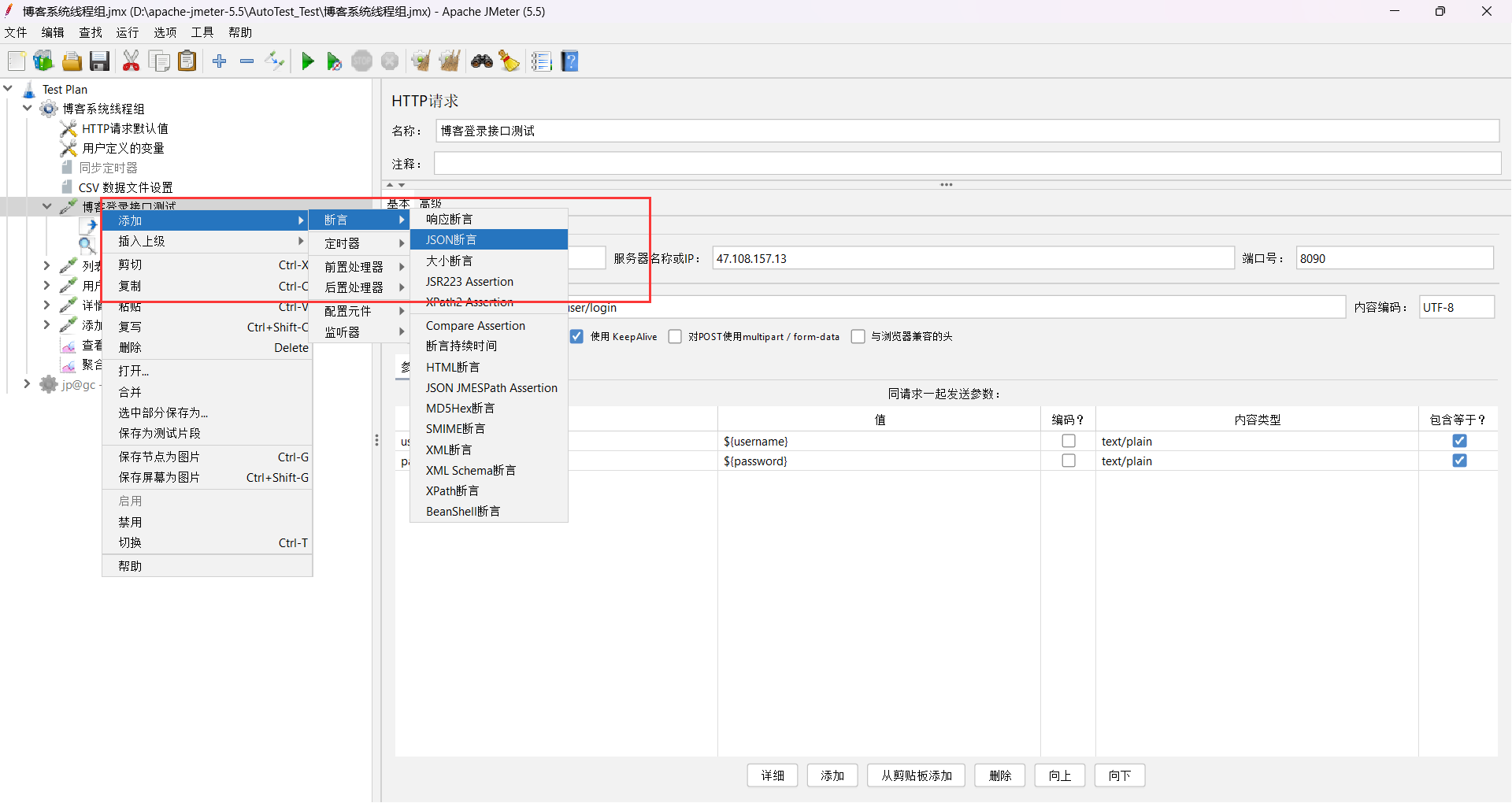Screen dimensions: 1512x803
Task: Save the test plan with floppy icon
Action: [x=99, y=61]
